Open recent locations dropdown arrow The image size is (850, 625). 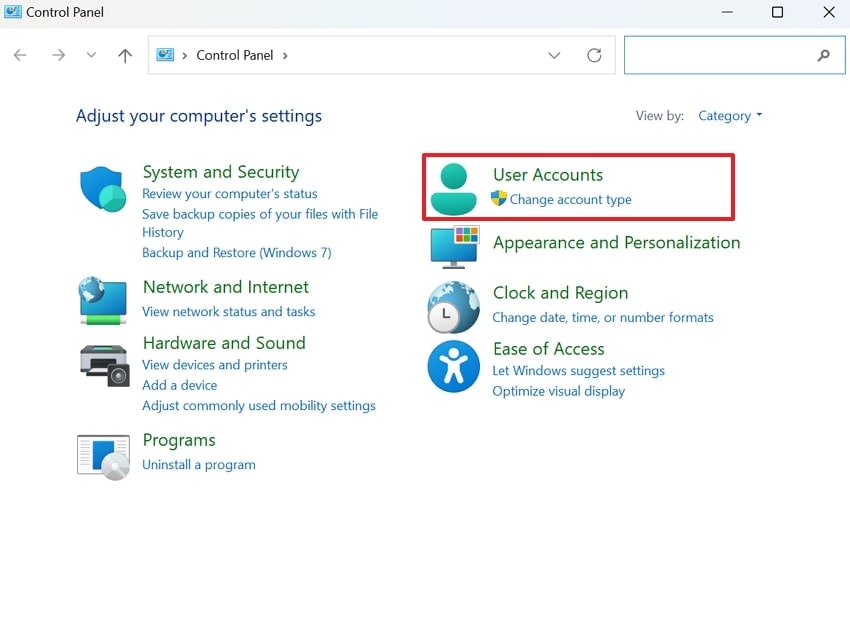[x=91, y=55]
